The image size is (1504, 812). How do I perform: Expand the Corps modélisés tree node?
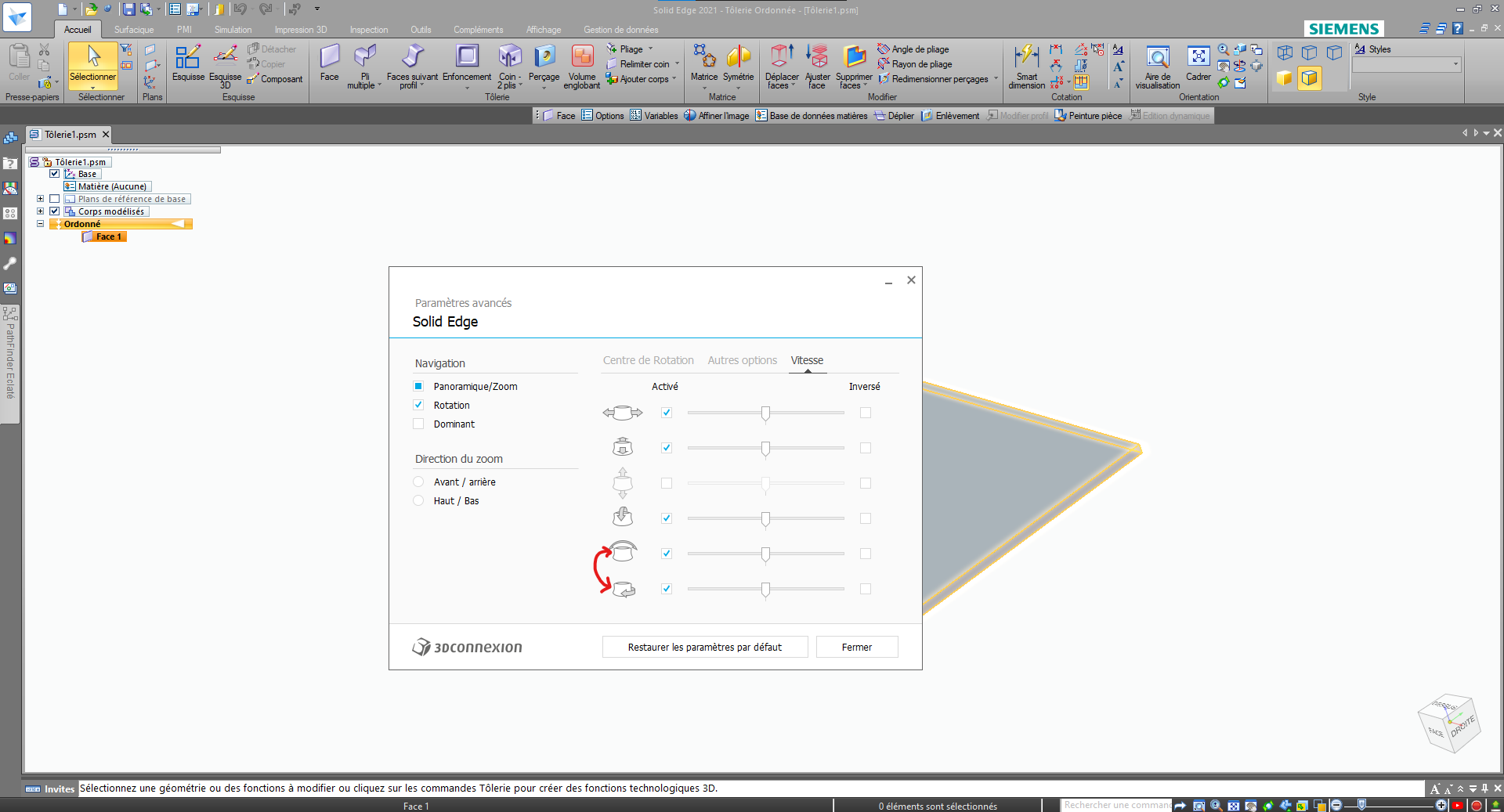coord(41,211)
